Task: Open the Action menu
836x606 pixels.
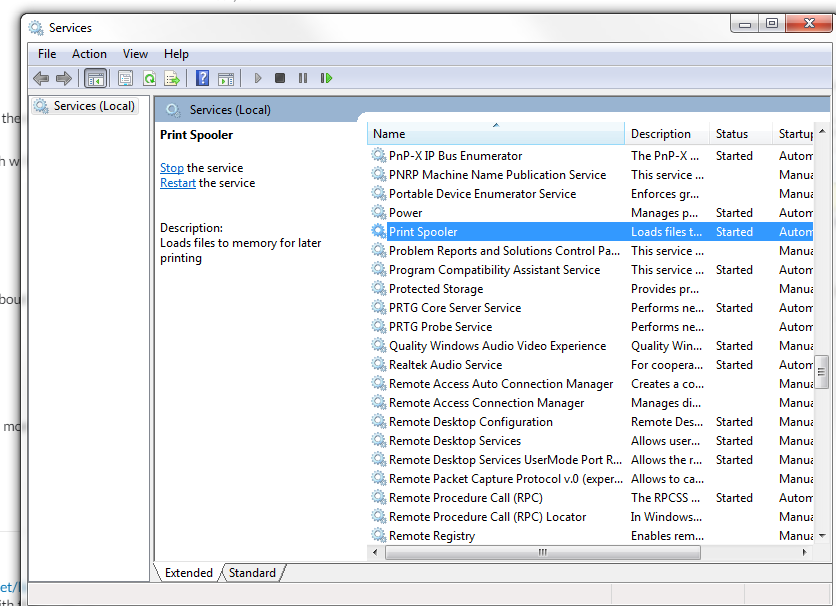Action: click(89, 54)
